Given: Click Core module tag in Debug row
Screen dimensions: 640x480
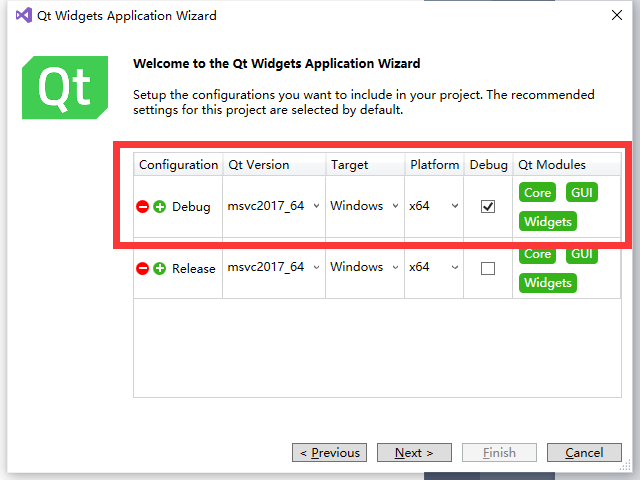Looking at the screenshot, I should pyautogui.click(x=537, y=192).
